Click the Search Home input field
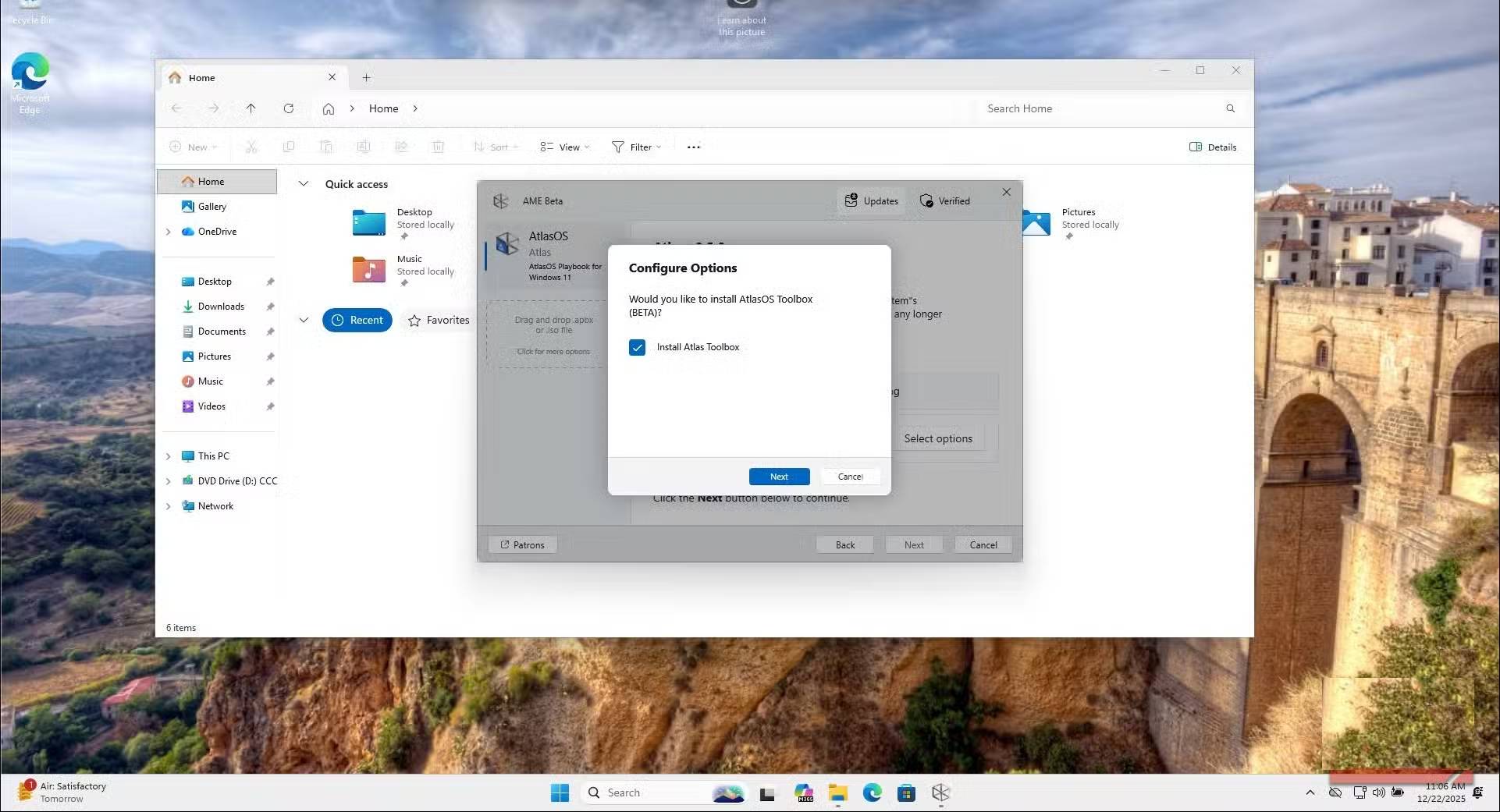Screen dimensions: 1500x812 pyautogui.click(x=1100, y=108)
